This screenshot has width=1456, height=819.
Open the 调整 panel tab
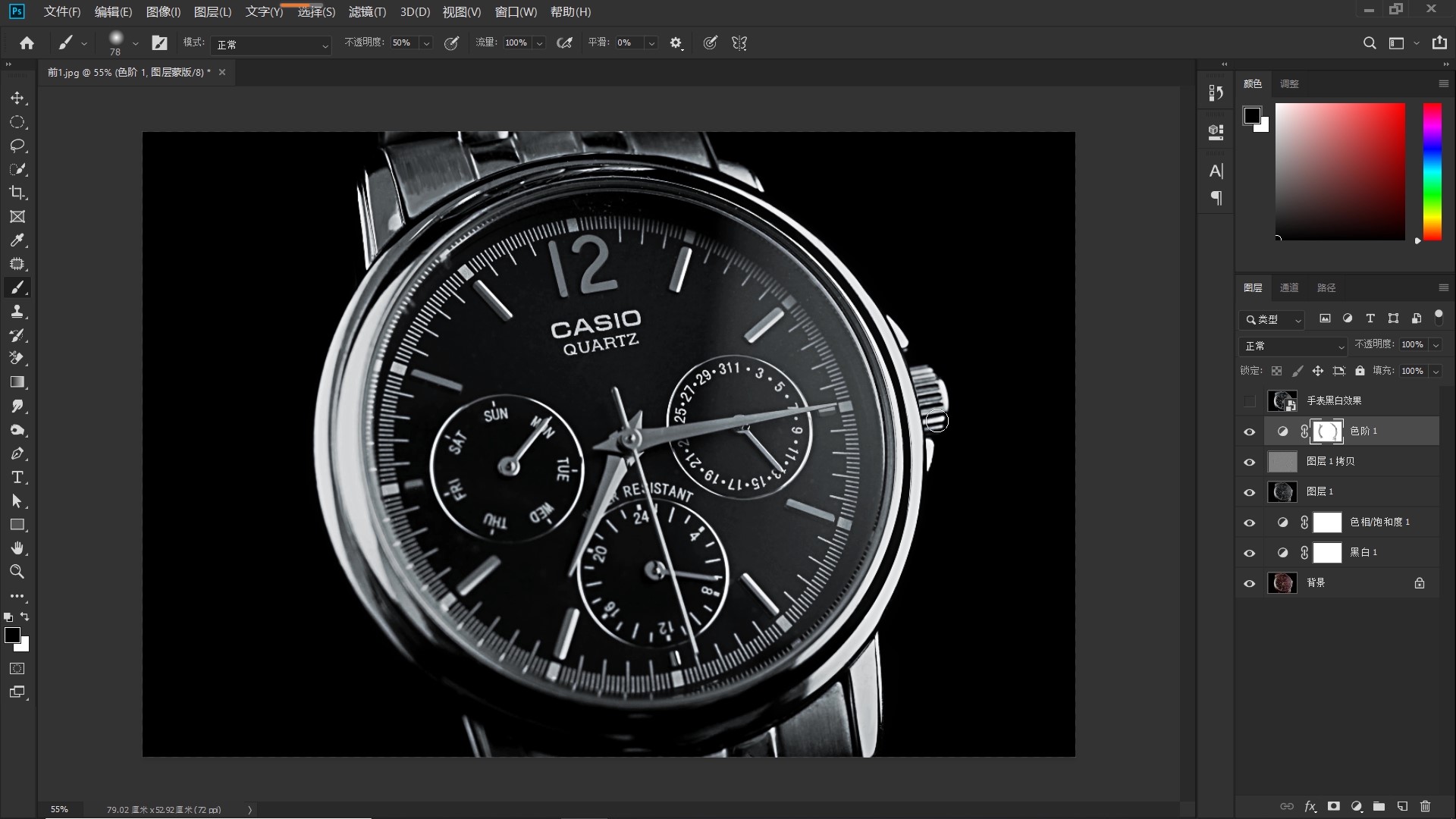click(x=1289, y=83)
